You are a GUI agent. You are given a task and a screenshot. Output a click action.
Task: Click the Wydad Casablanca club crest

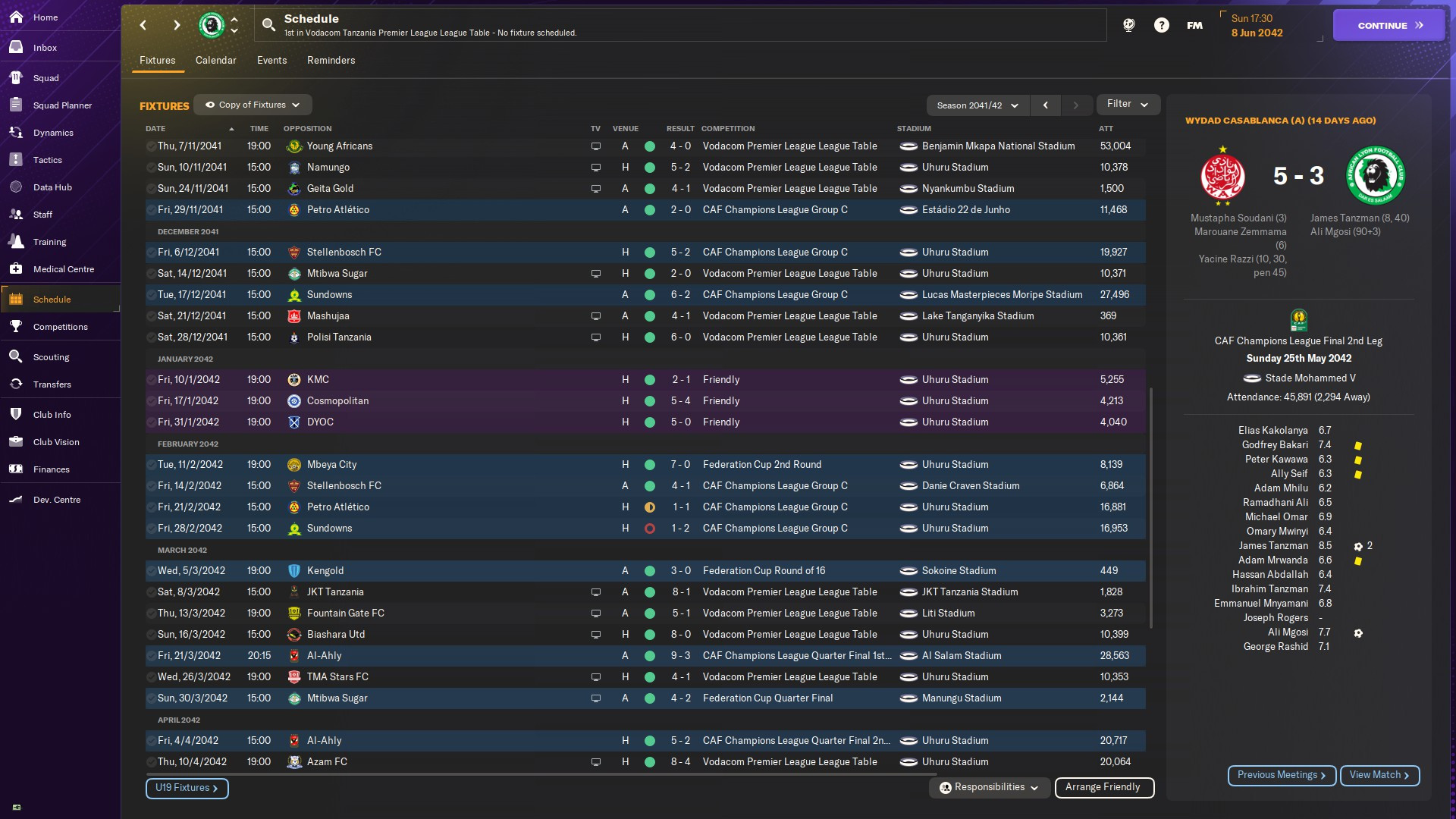pos(1222,176)
